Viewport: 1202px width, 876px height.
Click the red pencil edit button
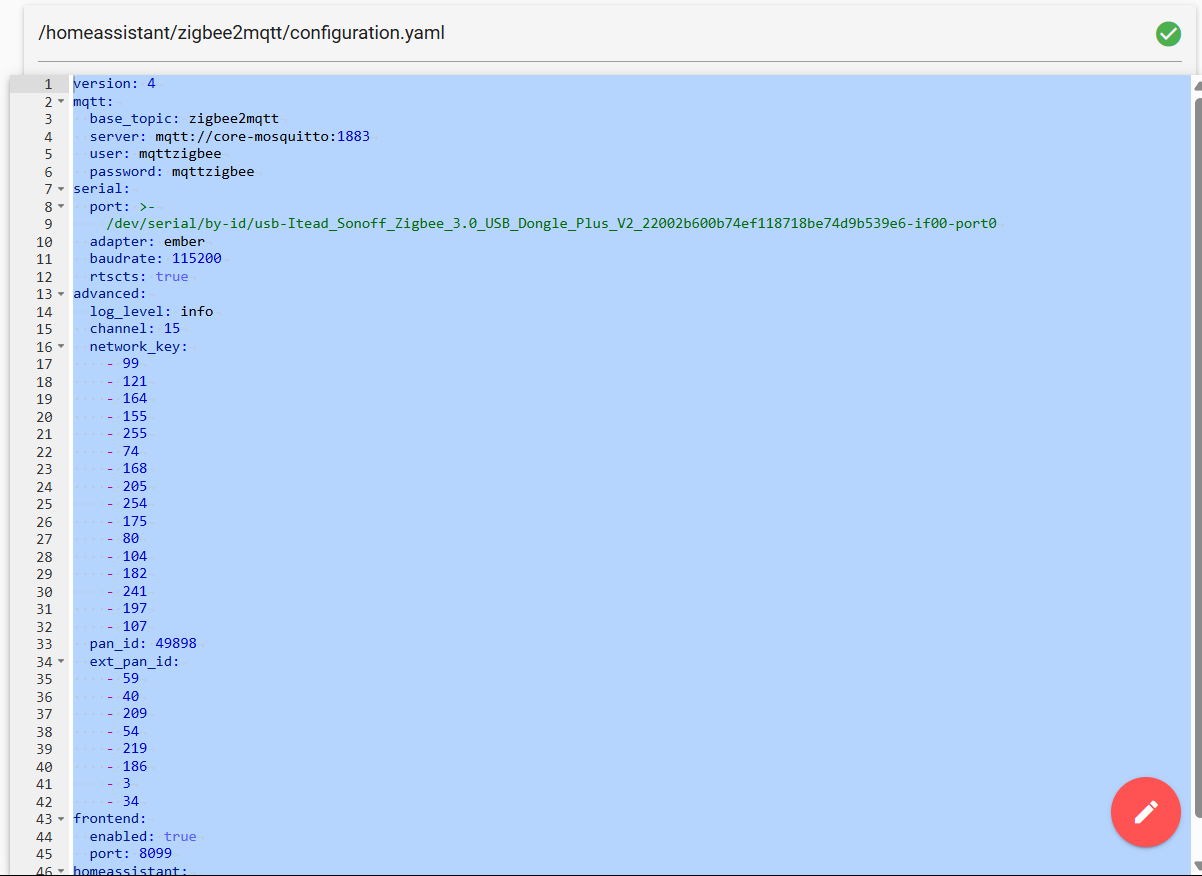pos(1145,812)
